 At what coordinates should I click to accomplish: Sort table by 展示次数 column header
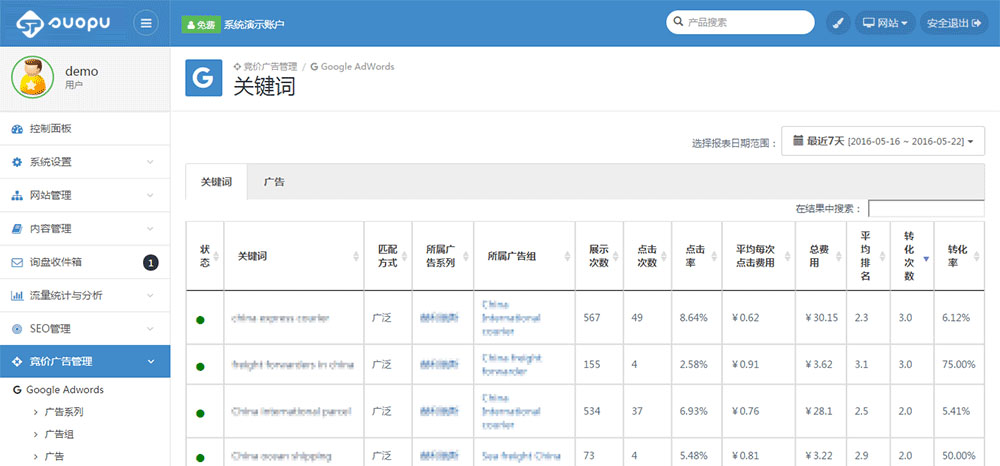tap(599, 256)
